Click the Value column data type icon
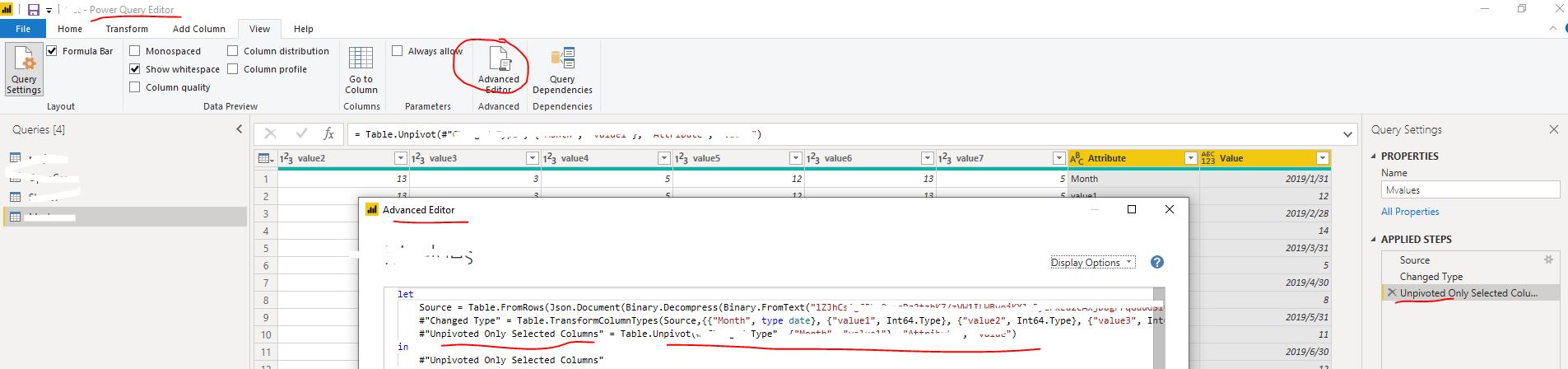1568x369 pixels. click(1208, 158)
